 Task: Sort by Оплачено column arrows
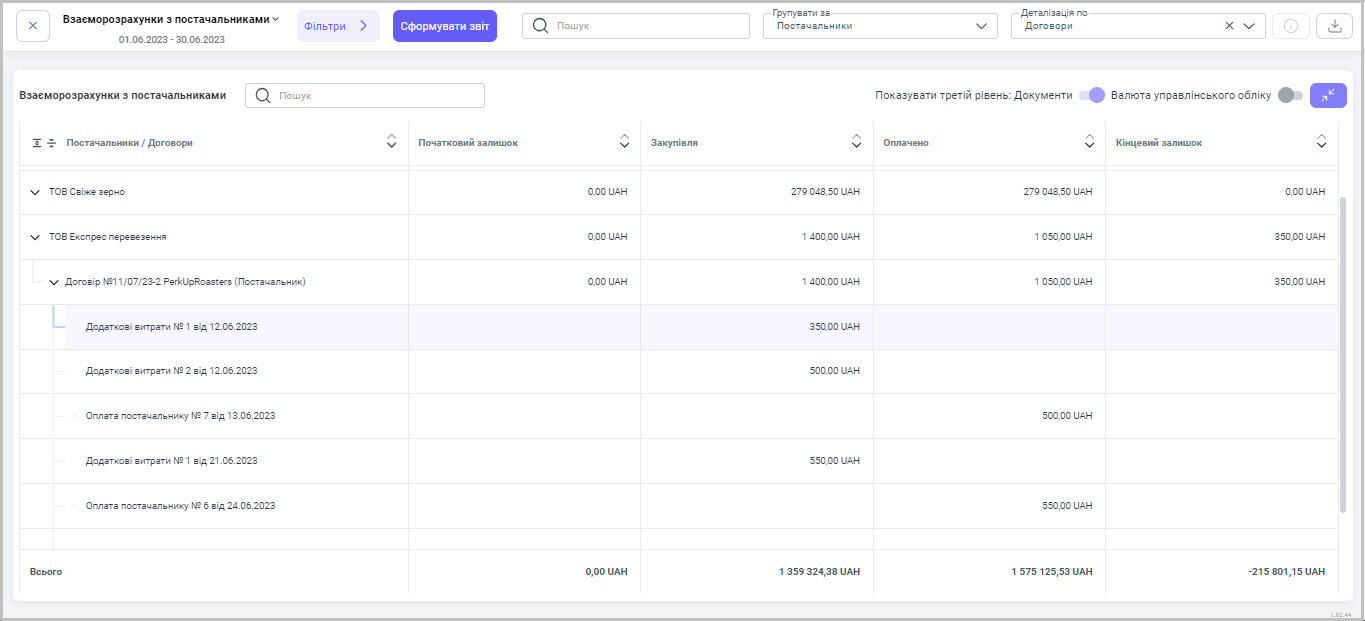pos(1089,142)
